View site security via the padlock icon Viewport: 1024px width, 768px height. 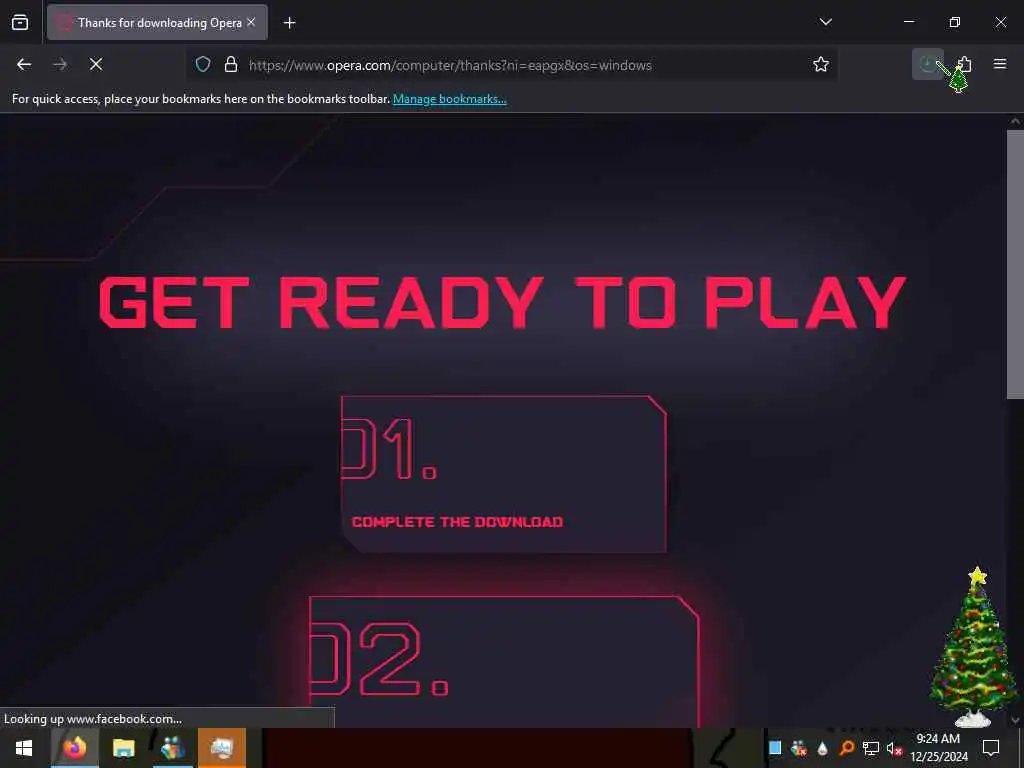[x=231, y=64]
